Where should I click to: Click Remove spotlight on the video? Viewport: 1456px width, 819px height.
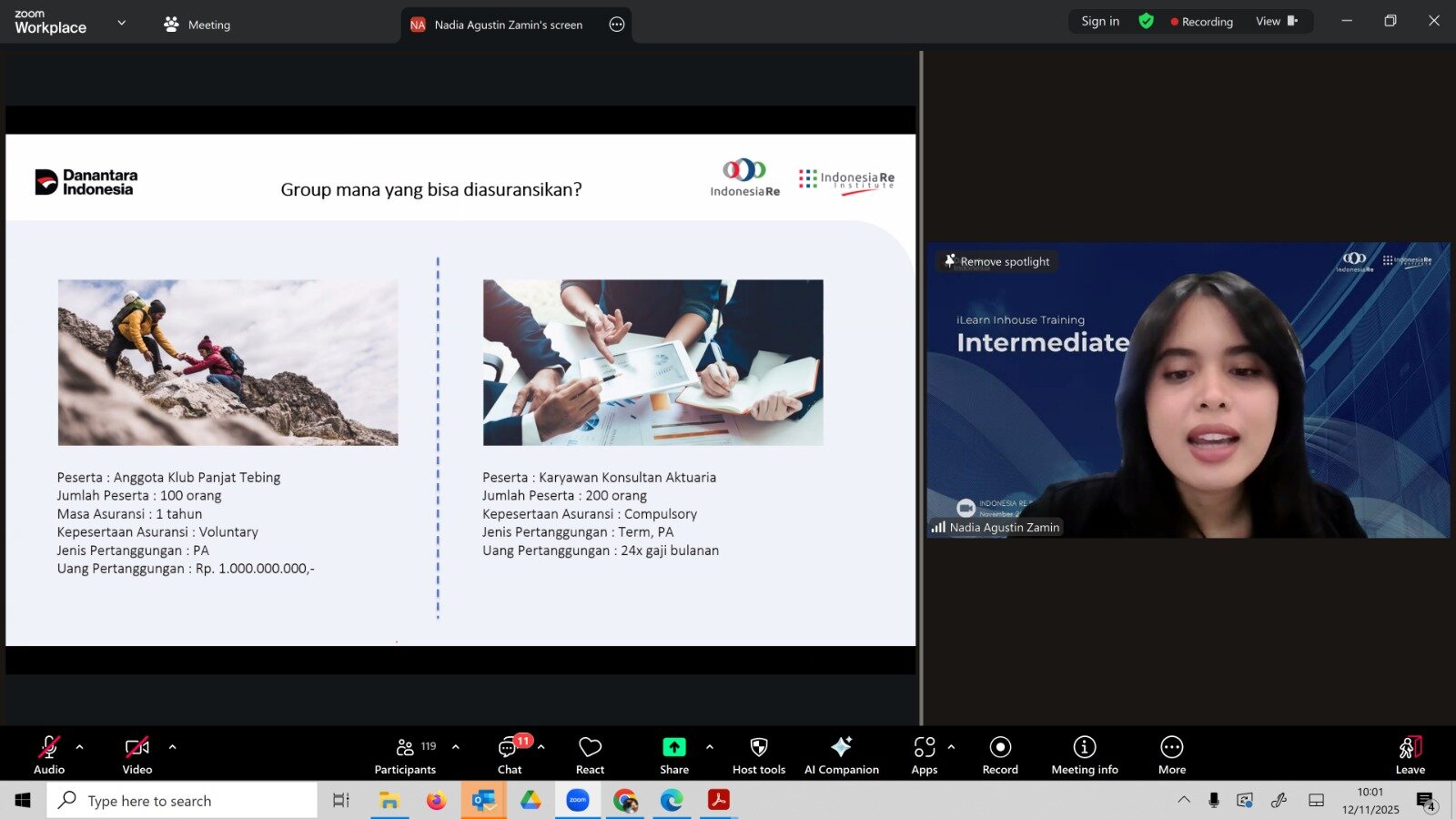click(996, 262)
